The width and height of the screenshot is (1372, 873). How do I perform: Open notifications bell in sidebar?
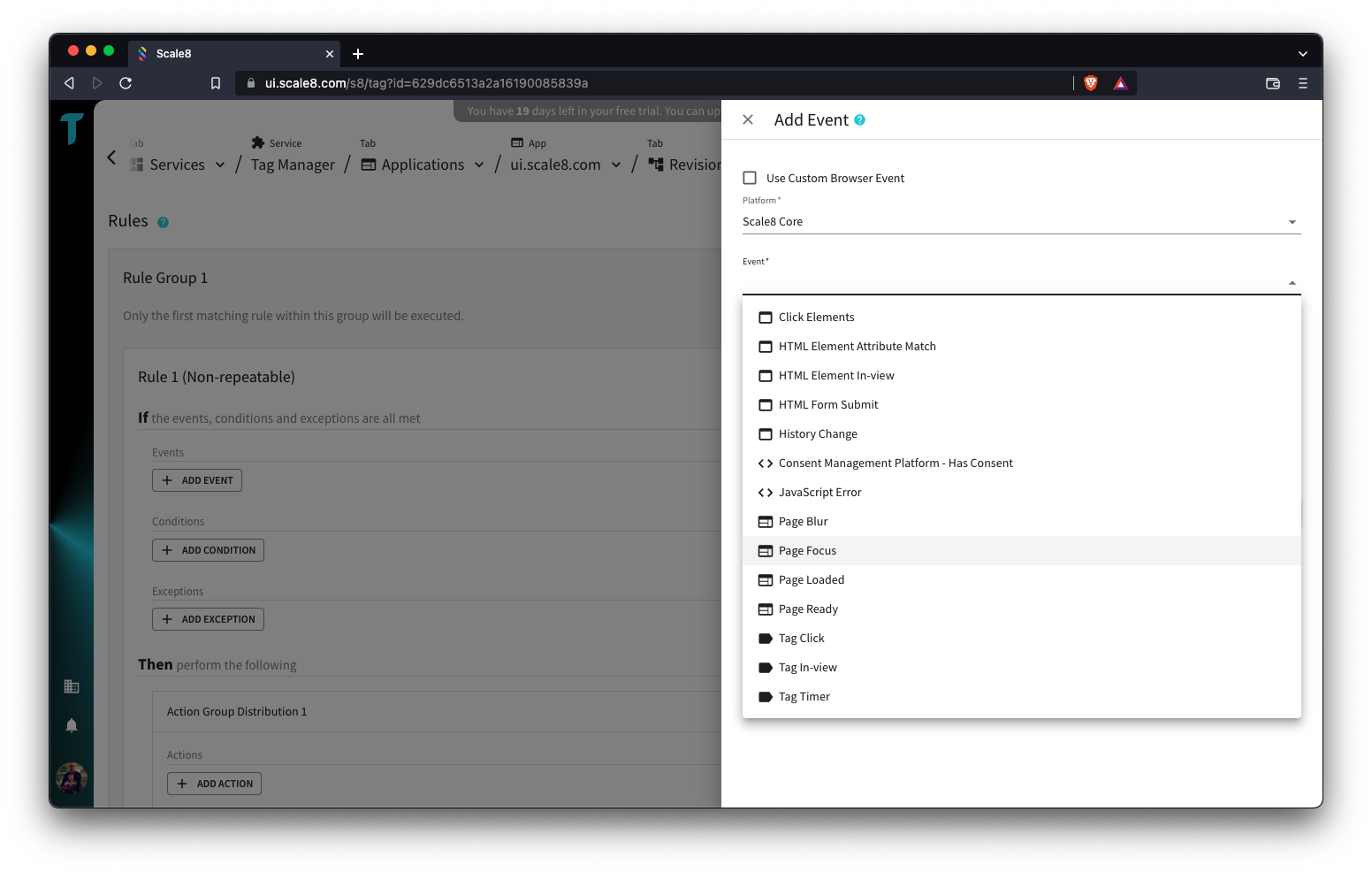pos(72,726)
